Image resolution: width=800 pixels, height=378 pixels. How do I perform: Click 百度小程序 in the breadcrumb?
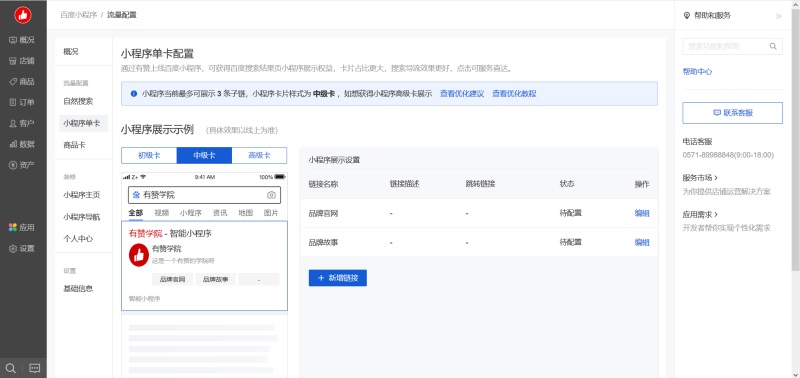(x=79, y=15)
